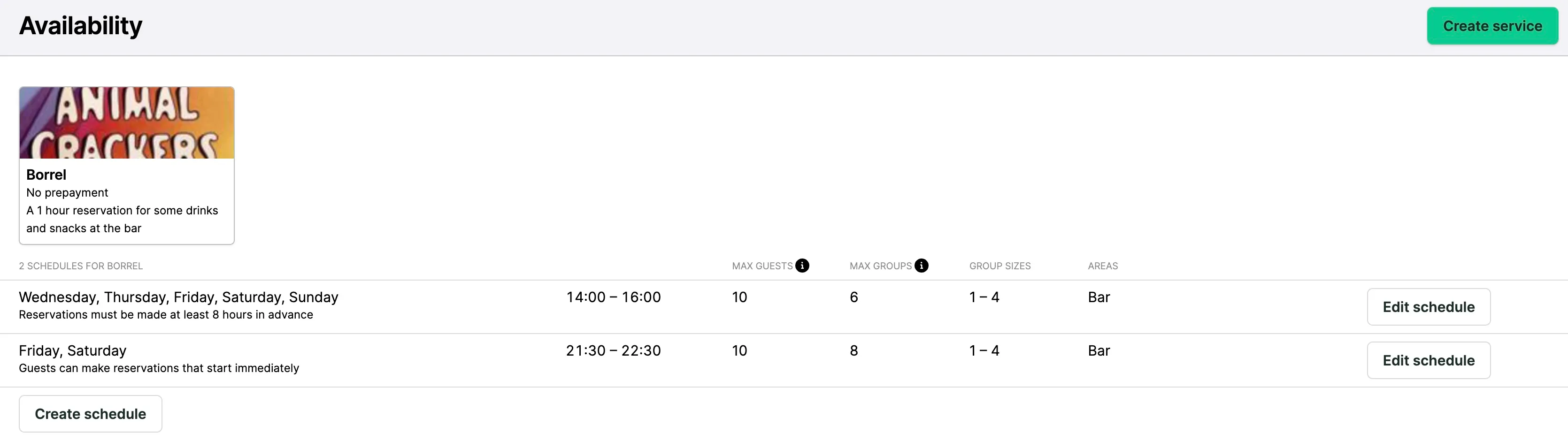Image resolution: width=1568 pixels, height=441 pixels.
Task: Select the 21:30 – 22:30 time range
Action: tap(613, 350)
